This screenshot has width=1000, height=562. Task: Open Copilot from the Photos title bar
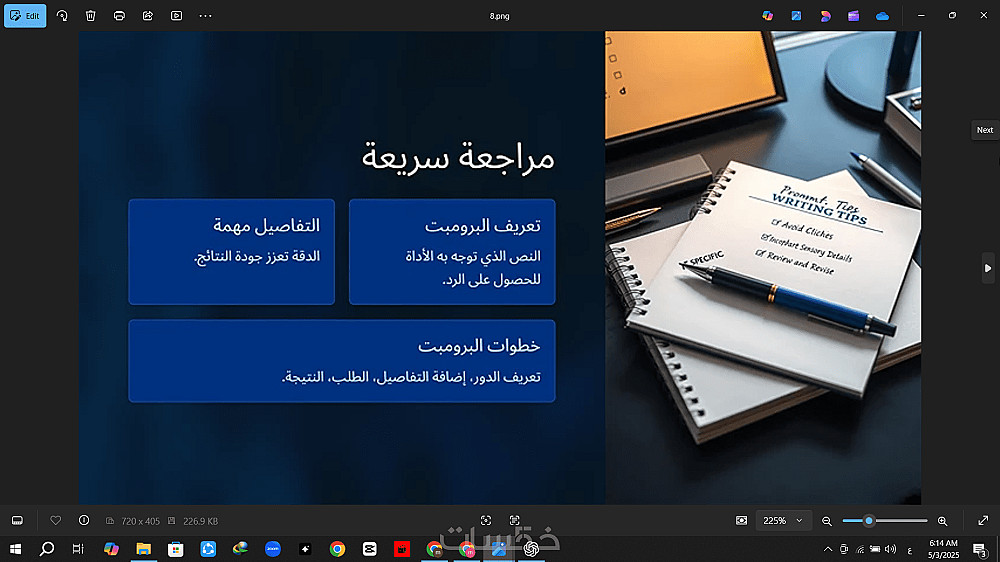[768, 16]
